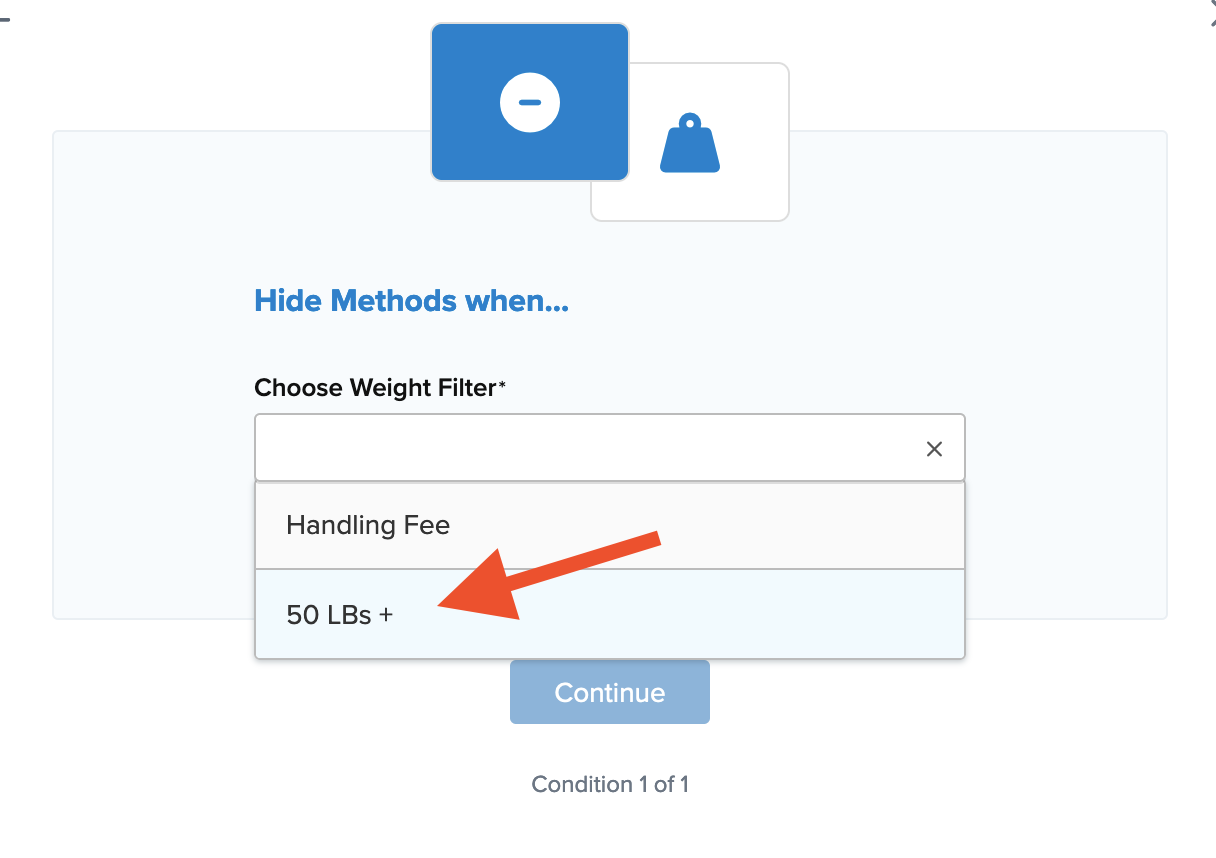Click the Hide Methods when... heading
Viewport: 1216px width, 858px height.
tap(411, 300)
